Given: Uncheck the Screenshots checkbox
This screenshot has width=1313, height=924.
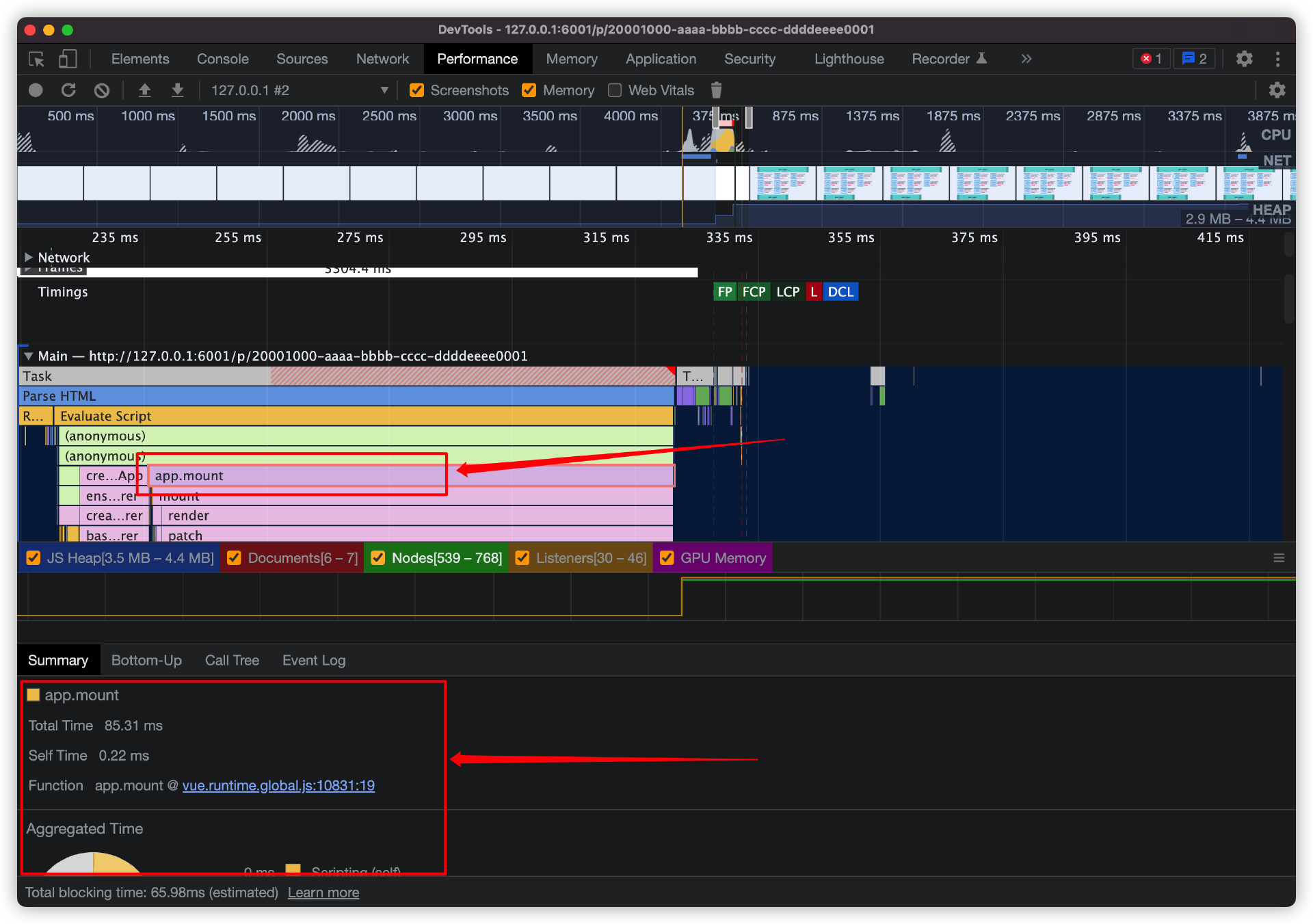Looking at the screenshot, I should 416,90.
